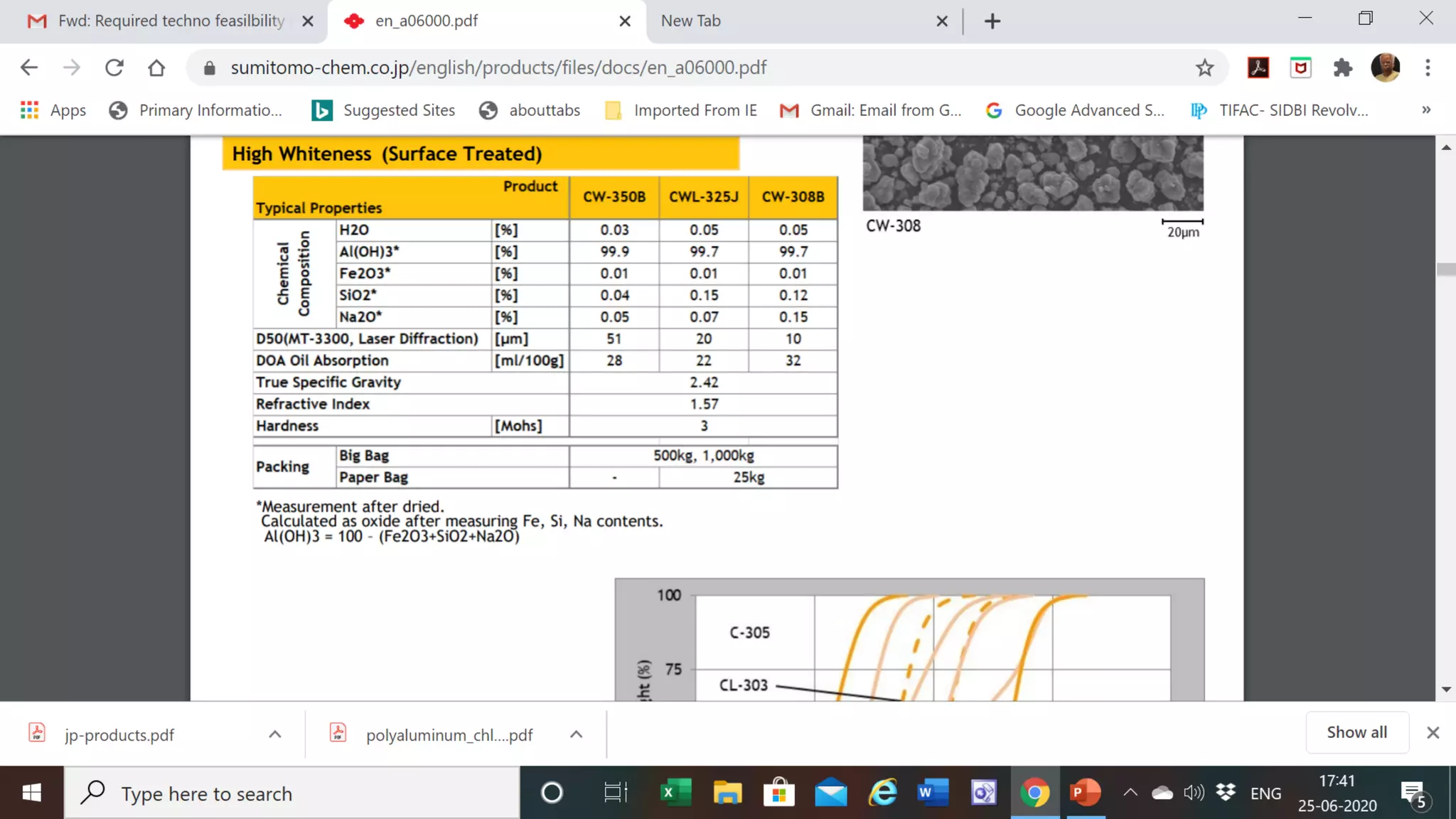
Task: Open the Suggested Sites bookmark
Action: click(383, 110)
